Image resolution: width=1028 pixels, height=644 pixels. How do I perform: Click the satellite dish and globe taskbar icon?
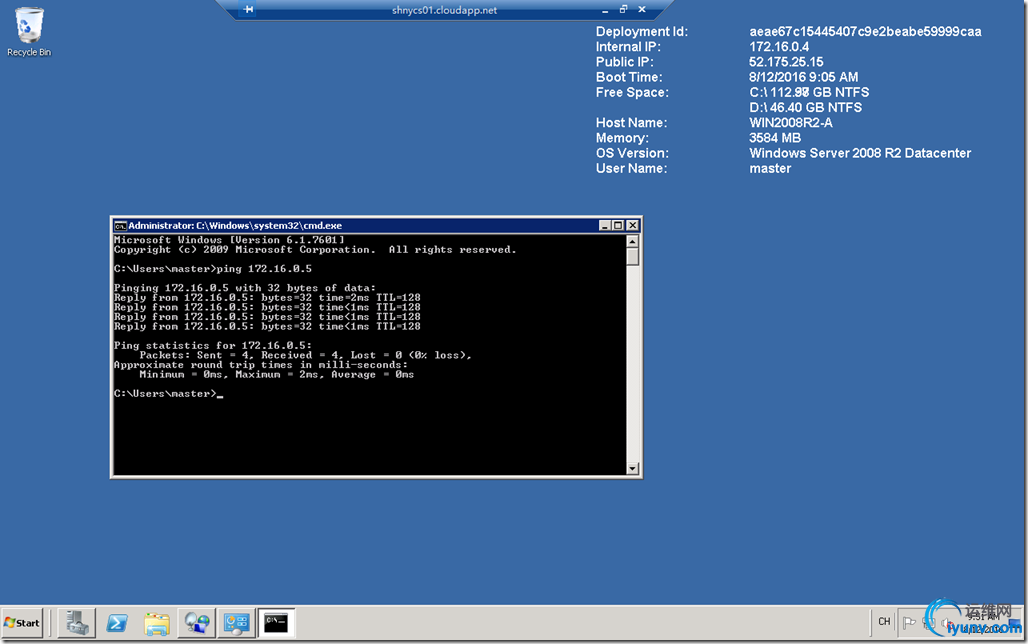click(x=197, y=623)
